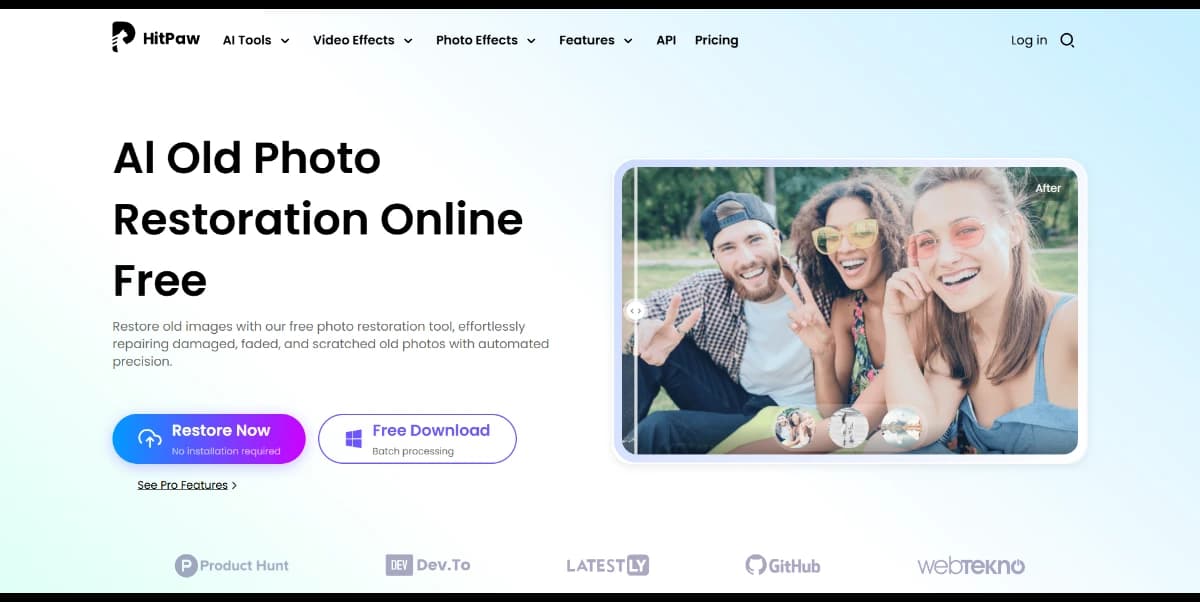Click the HitPaw logo
The width and height of the screenshot is (1200, 602).
pos(156,38)
